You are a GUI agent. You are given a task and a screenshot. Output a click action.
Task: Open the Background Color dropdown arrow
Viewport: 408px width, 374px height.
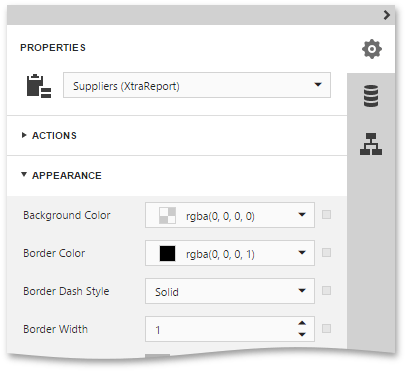point(302,215)
